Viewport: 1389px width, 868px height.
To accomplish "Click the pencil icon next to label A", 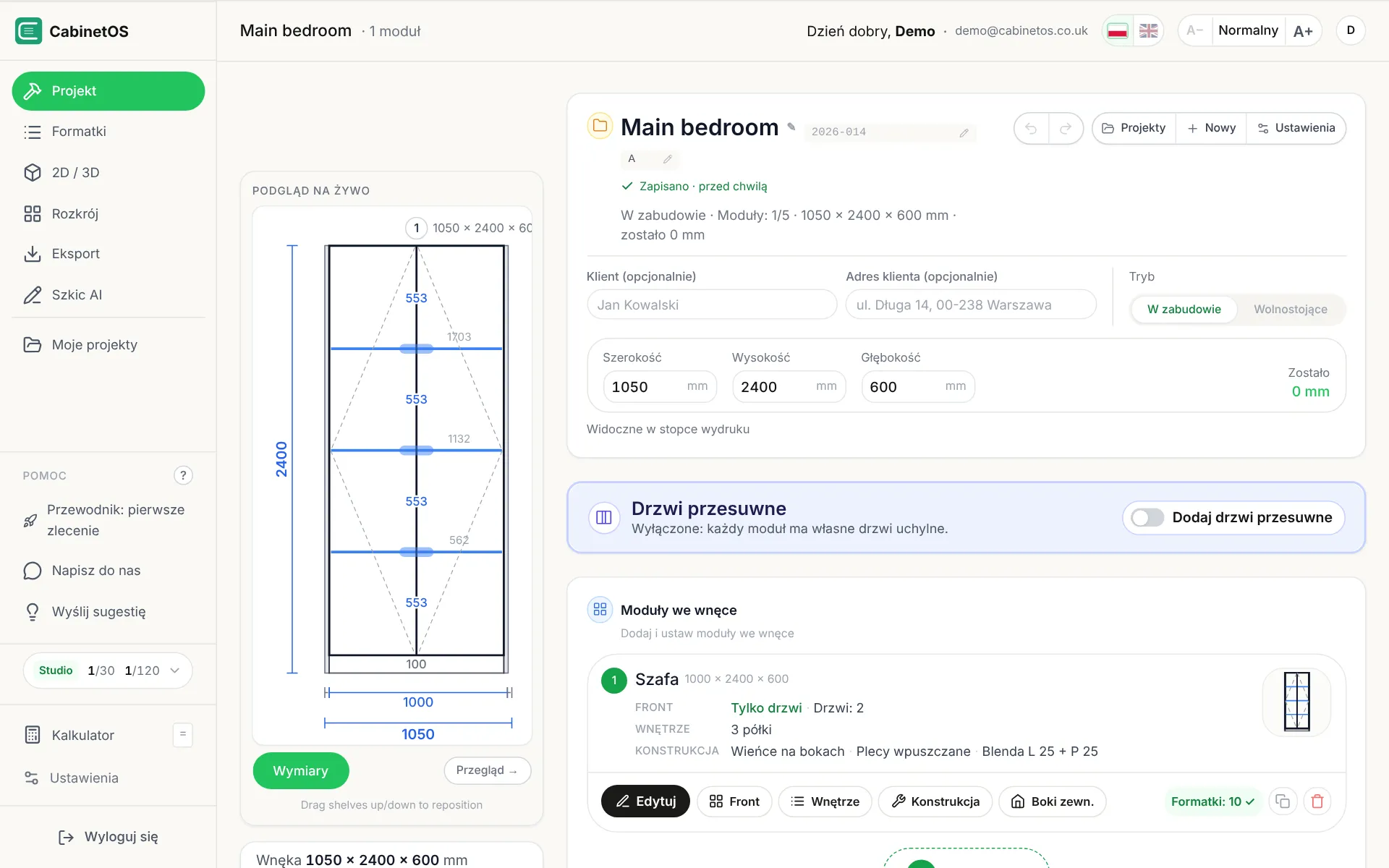I will (x=667, y=159).
